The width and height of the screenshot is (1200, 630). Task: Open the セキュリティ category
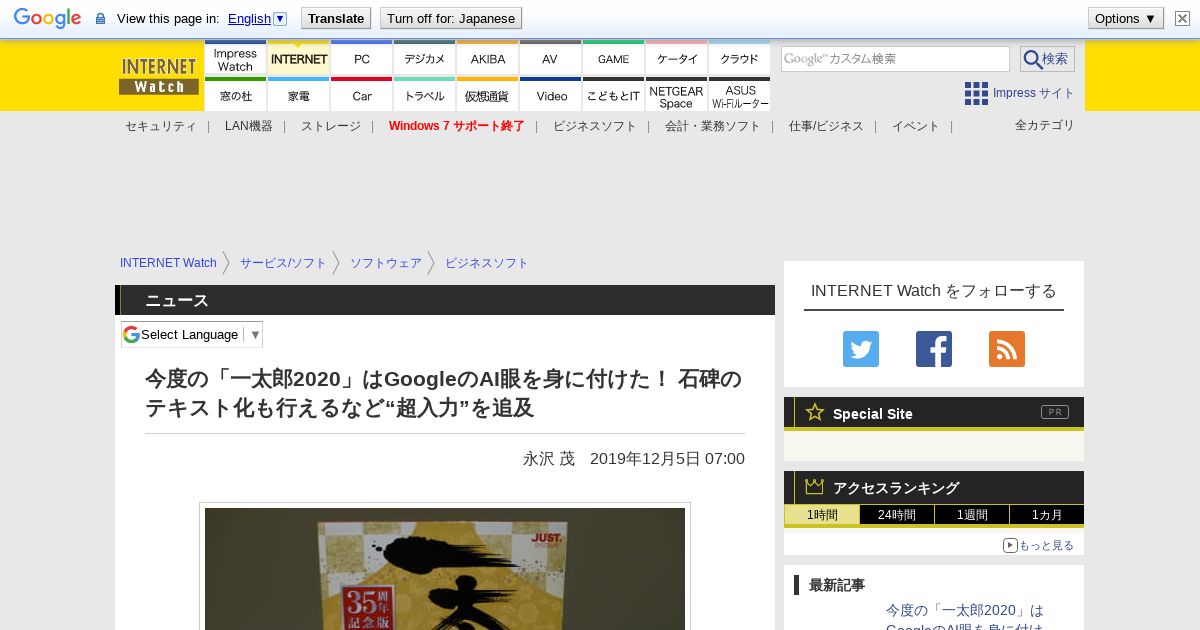pyautogui.click(x=160, y=126)
